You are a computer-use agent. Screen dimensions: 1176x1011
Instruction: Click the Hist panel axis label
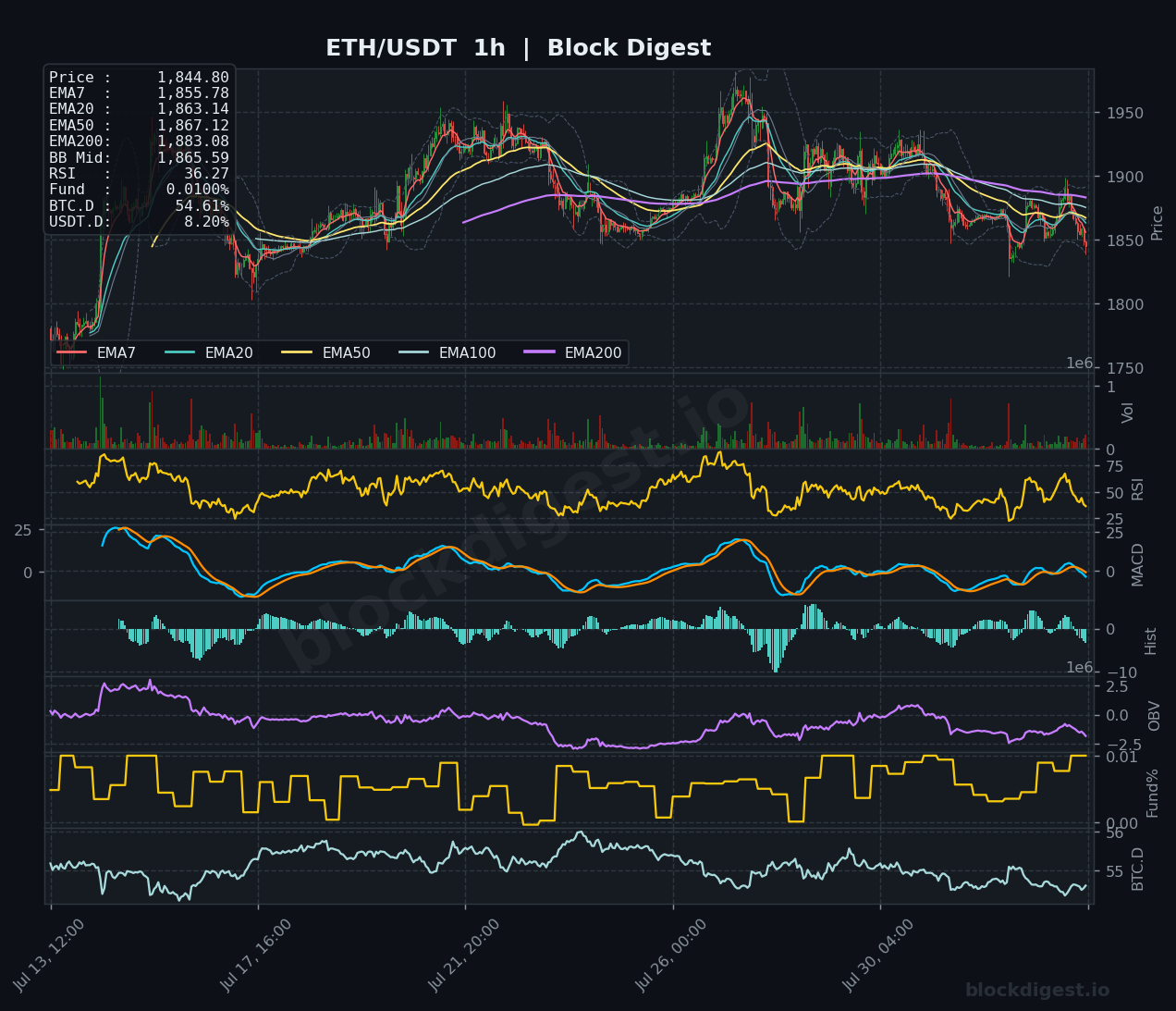(1151, 641)
